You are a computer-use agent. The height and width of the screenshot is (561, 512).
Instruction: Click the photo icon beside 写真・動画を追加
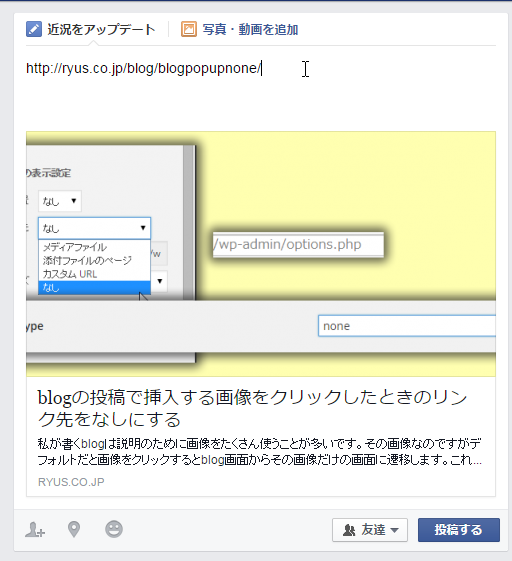(x=189, y=29)
